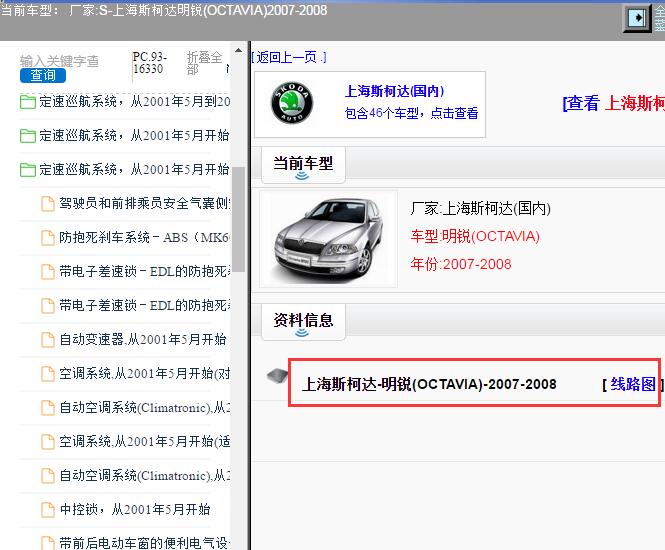Click the Skoda Auto logo
The width and height of the screenshot is (665, 550).
(x=292, y=103)
